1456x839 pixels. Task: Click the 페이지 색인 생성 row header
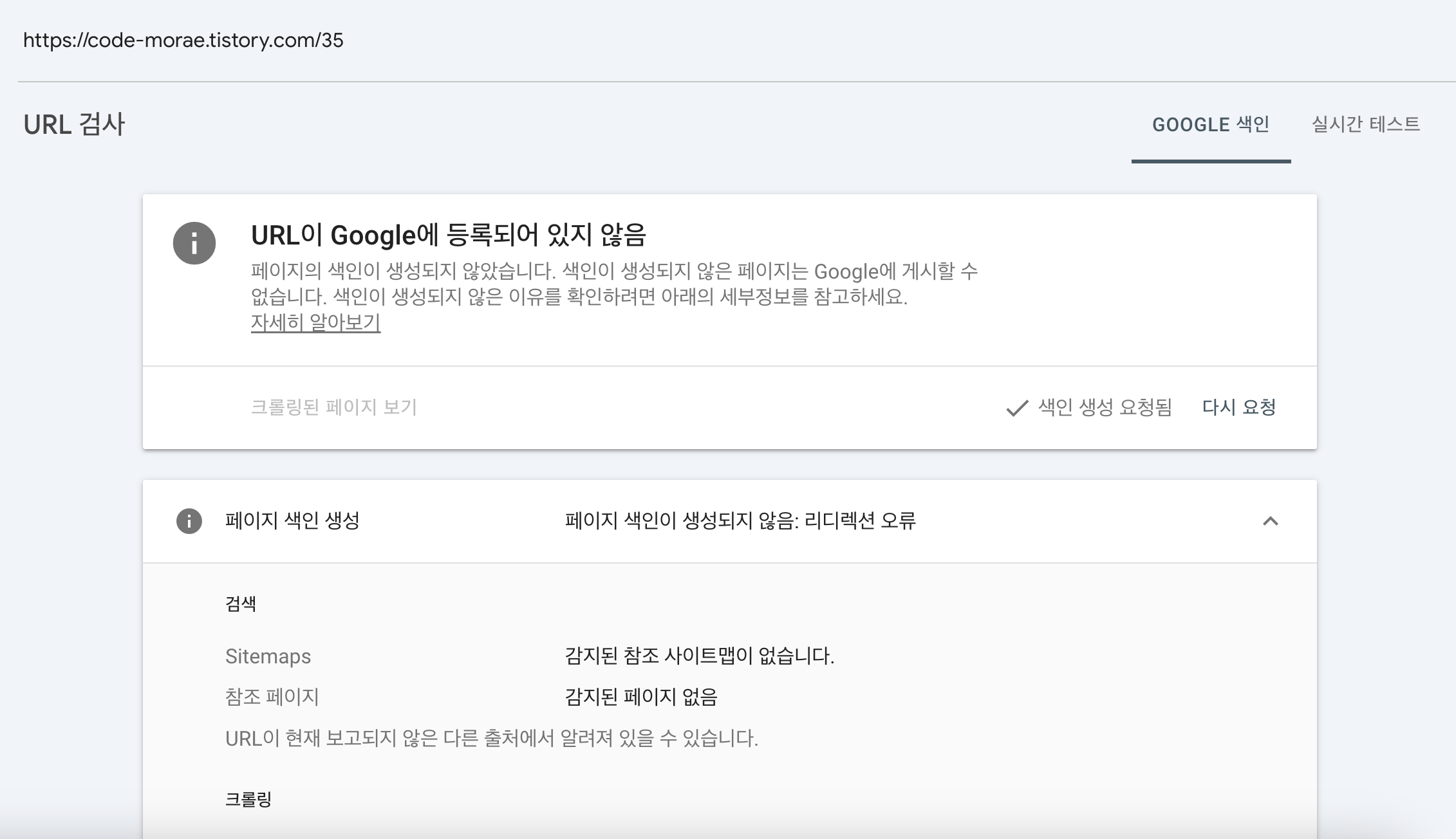(292, 521)
